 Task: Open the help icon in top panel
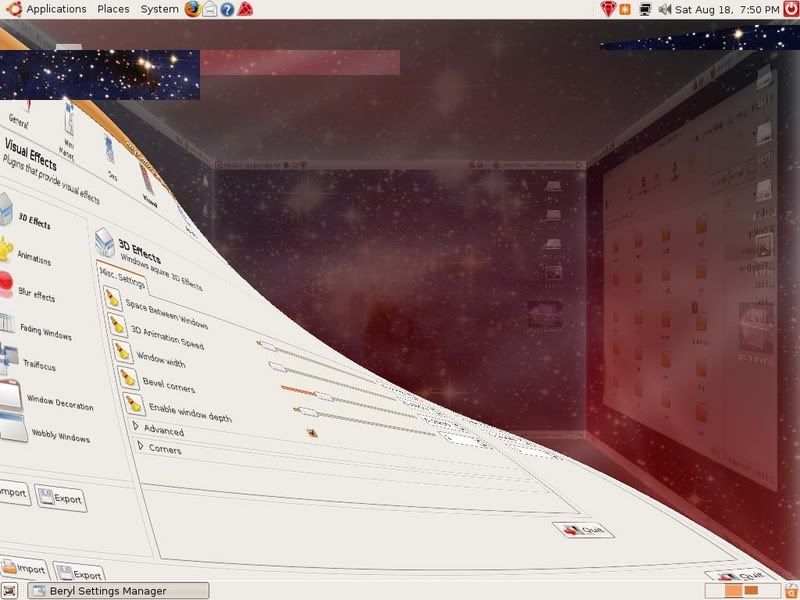click(x=227, y=9)
